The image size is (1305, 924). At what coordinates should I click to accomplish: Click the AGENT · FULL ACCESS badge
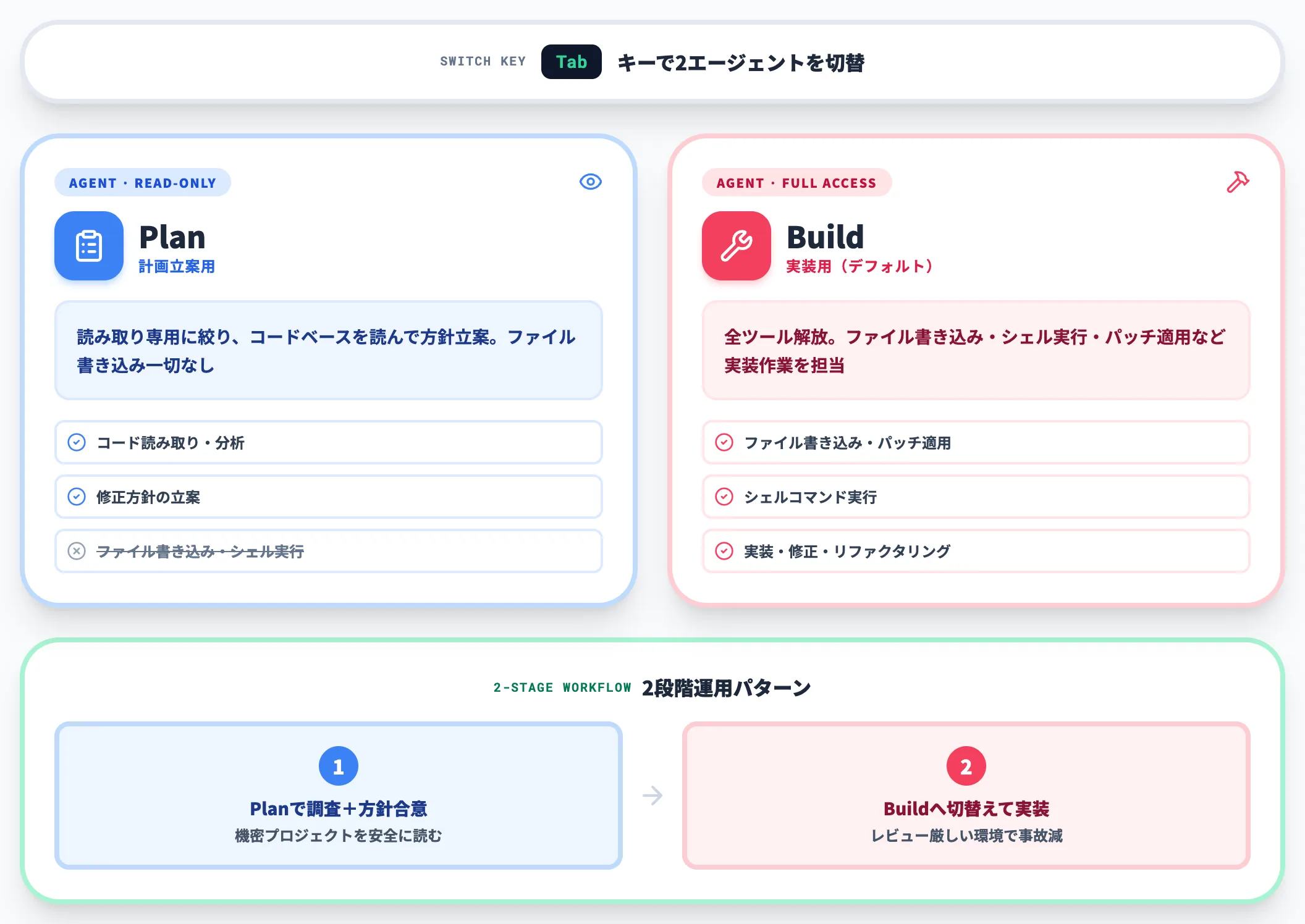796,183
